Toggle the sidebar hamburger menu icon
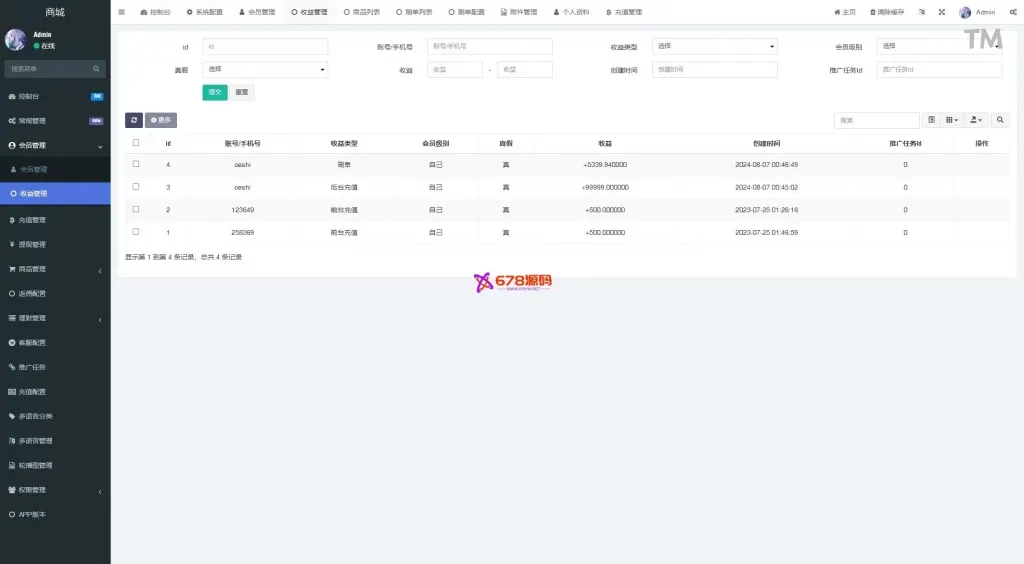This screenshot has width=1024, height=564. tap(122, 12)
